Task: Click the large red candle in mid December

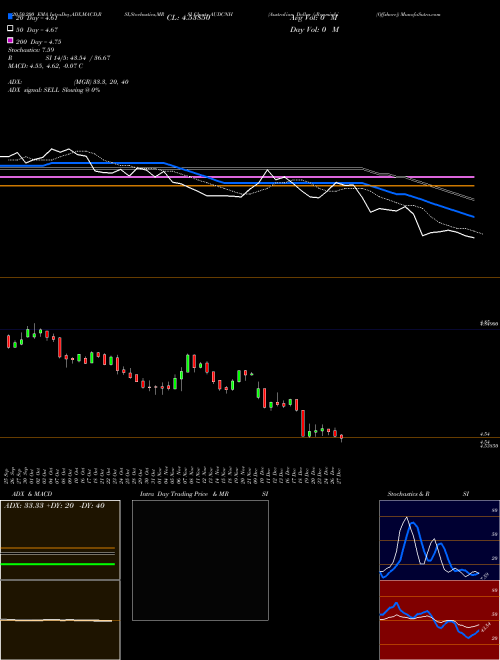Action: tap(303, 423)
